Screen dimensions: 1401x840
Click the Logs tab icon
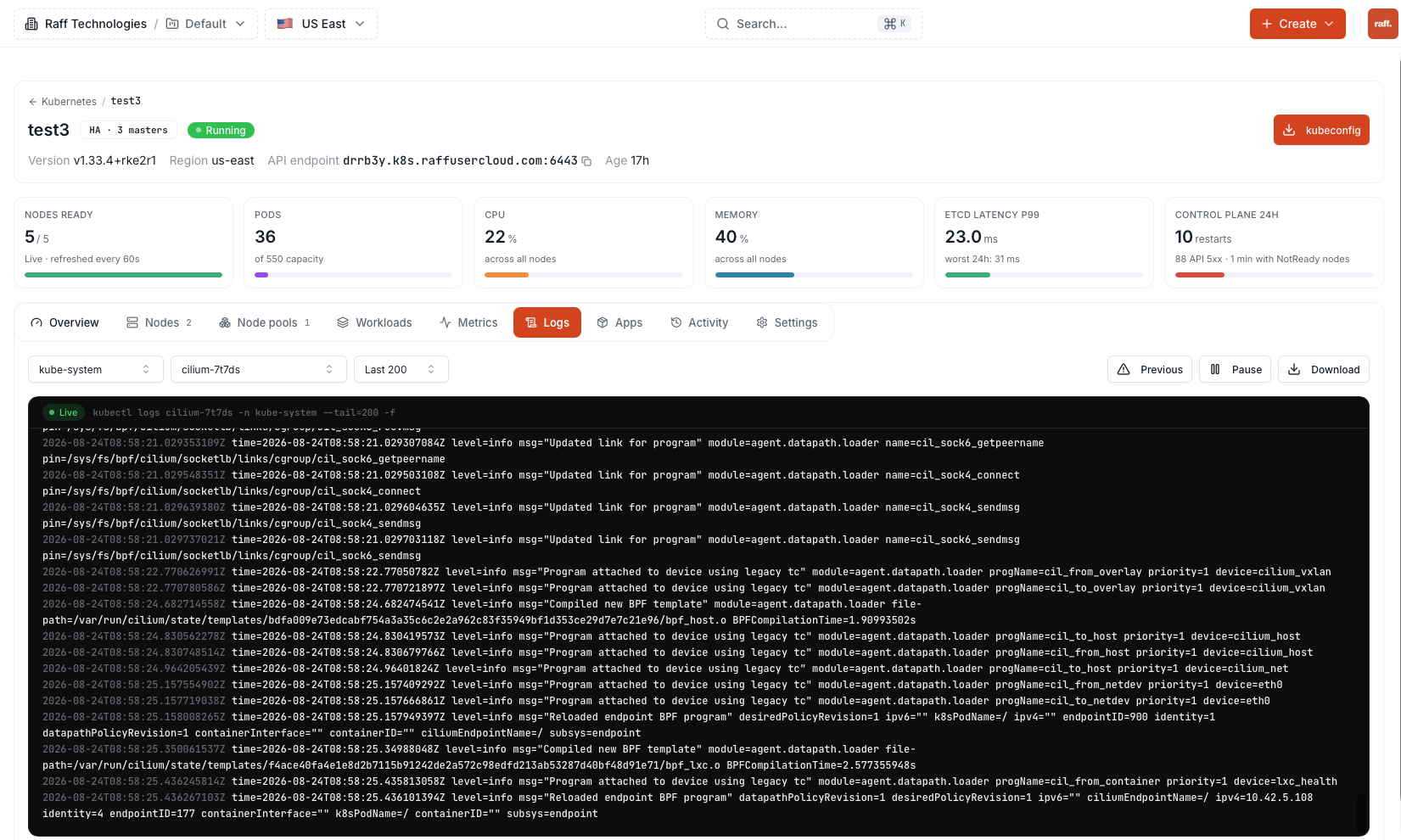531,322
